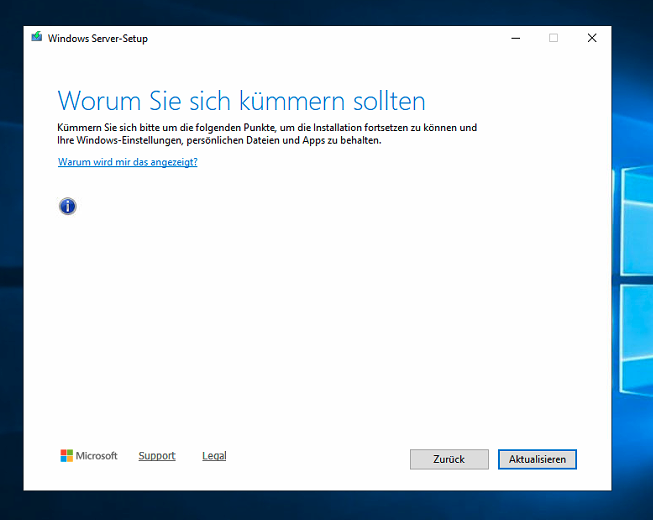Viewport: 653px width, 520px height.
Task: Open the 'Warum wird mir das angezeigt?' link
Action: (x=127, y=162)
